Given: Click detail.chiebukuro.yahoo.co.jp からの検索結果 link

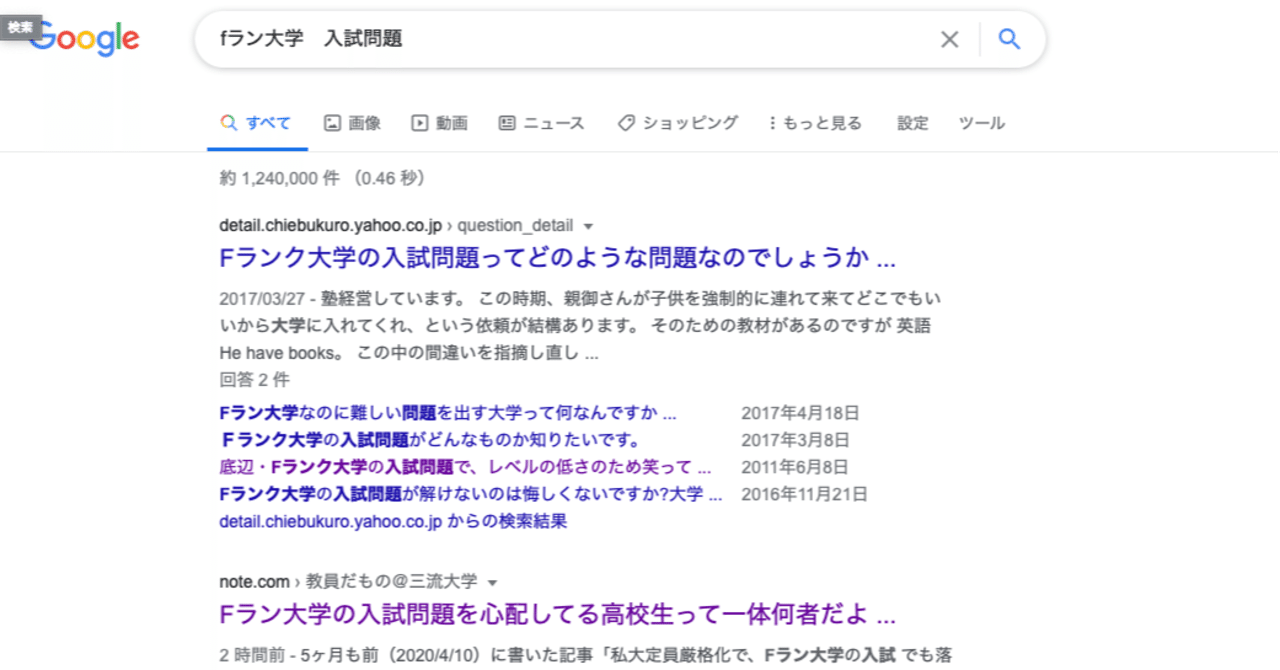Looking at the screenshot, I should point(393,521).
